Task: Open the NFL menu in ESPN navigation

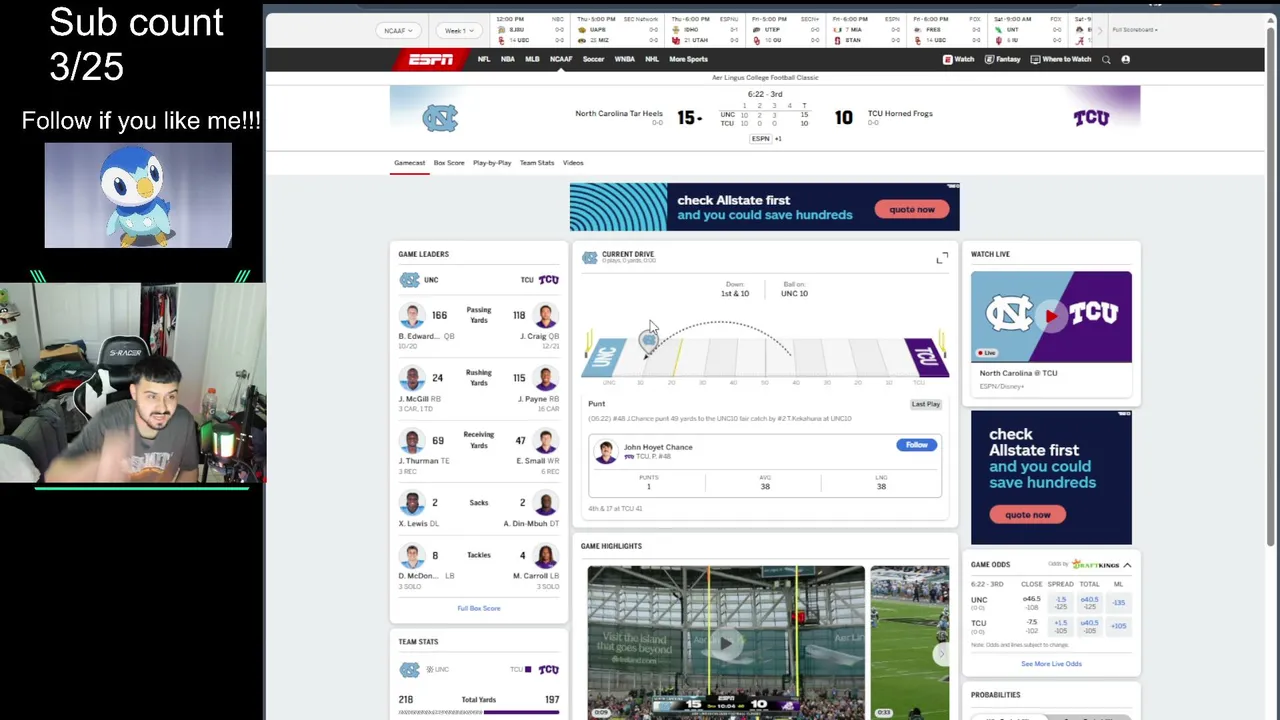Action: (x=484, y=60)
